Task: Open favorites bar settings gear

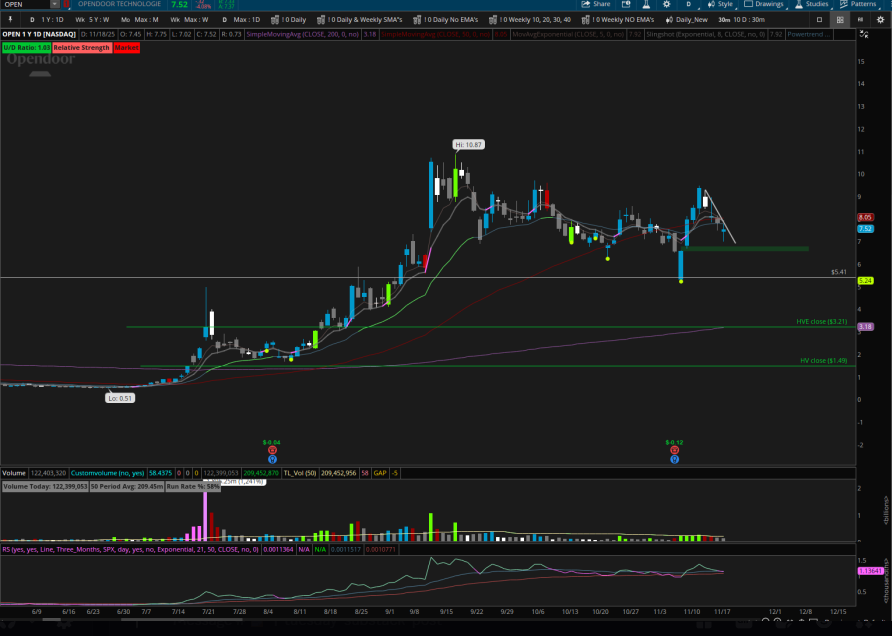Action: pos(881,19)
